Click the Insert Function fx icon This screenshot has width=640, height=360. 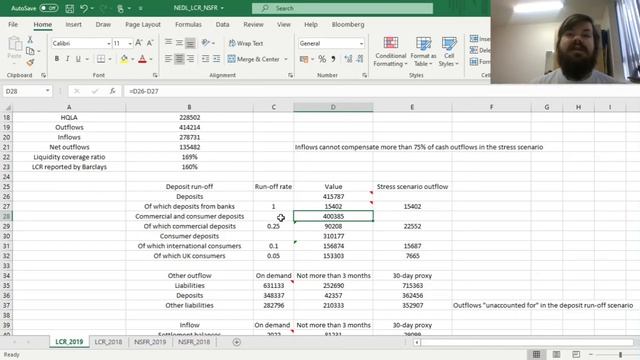pos(113,91)
